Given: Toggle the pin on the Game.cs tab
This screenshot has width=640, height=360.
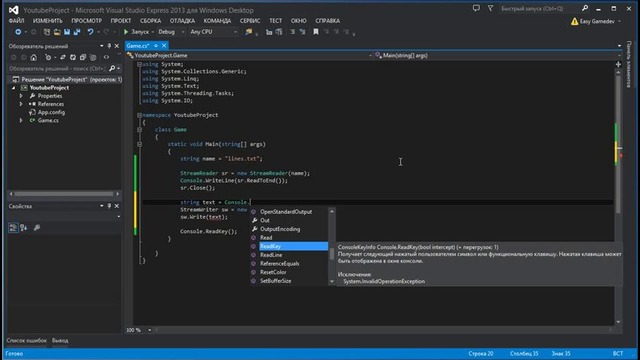Looking at the screenshot, I should [x=156, y=46].
